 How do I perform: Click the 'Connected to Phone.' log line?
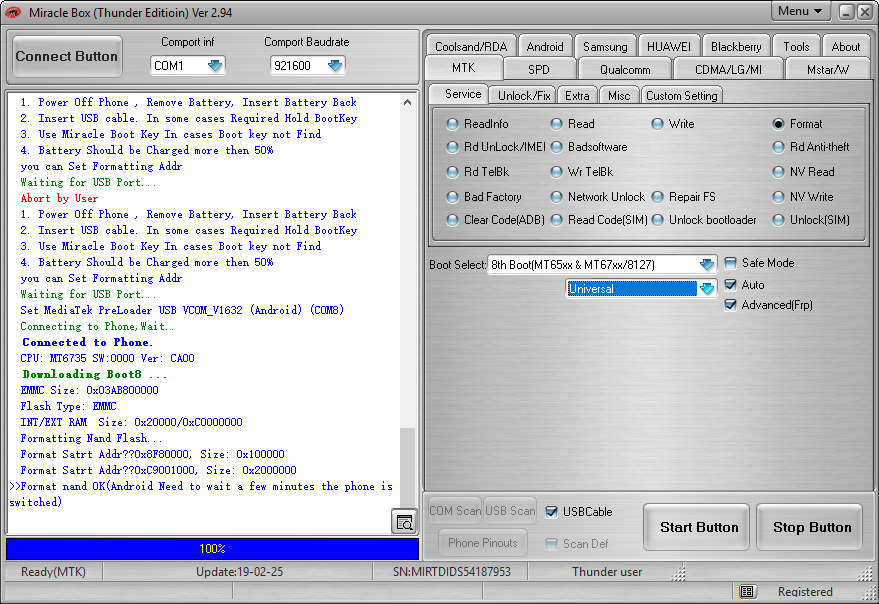(87, 342)
